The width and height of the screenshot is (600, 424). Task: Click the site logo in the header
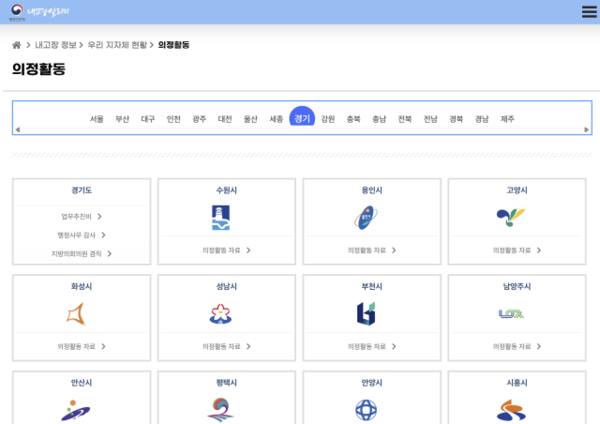[39, 12]
